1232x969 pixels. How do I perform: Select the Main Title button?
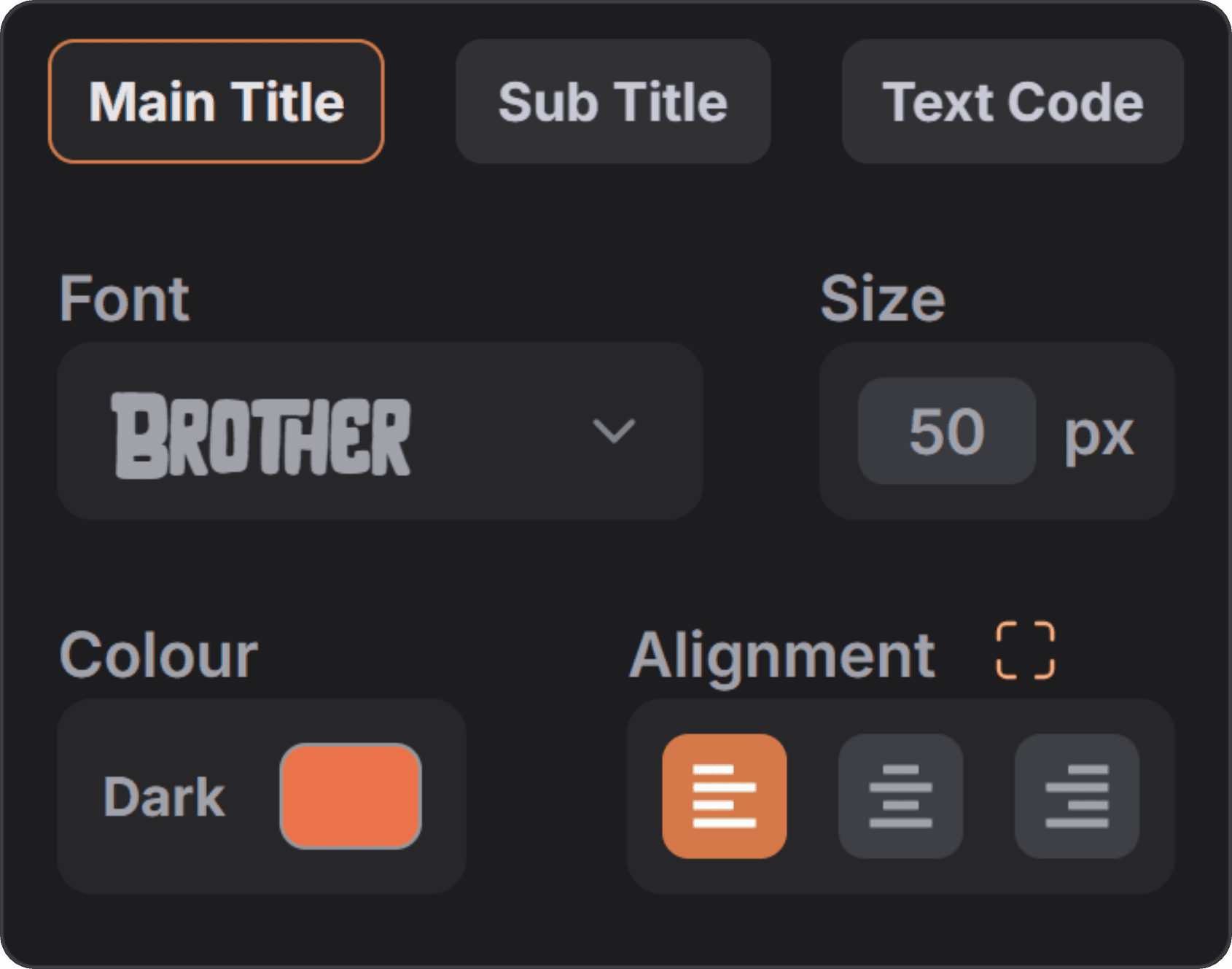tap(217, 102)
